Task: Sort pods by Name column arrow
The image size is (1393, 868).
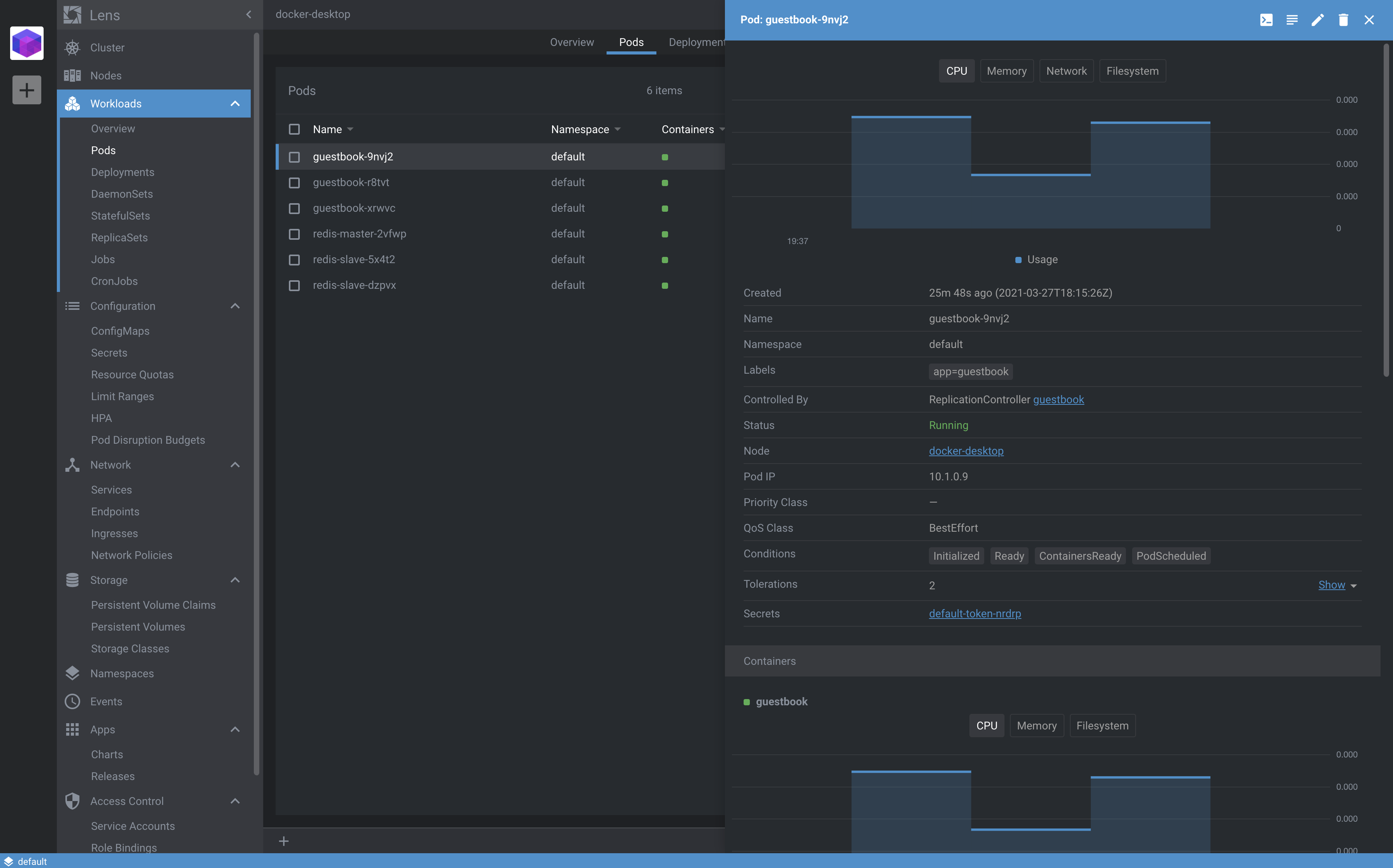Action: pyautogui.click(x=350, y=130)
